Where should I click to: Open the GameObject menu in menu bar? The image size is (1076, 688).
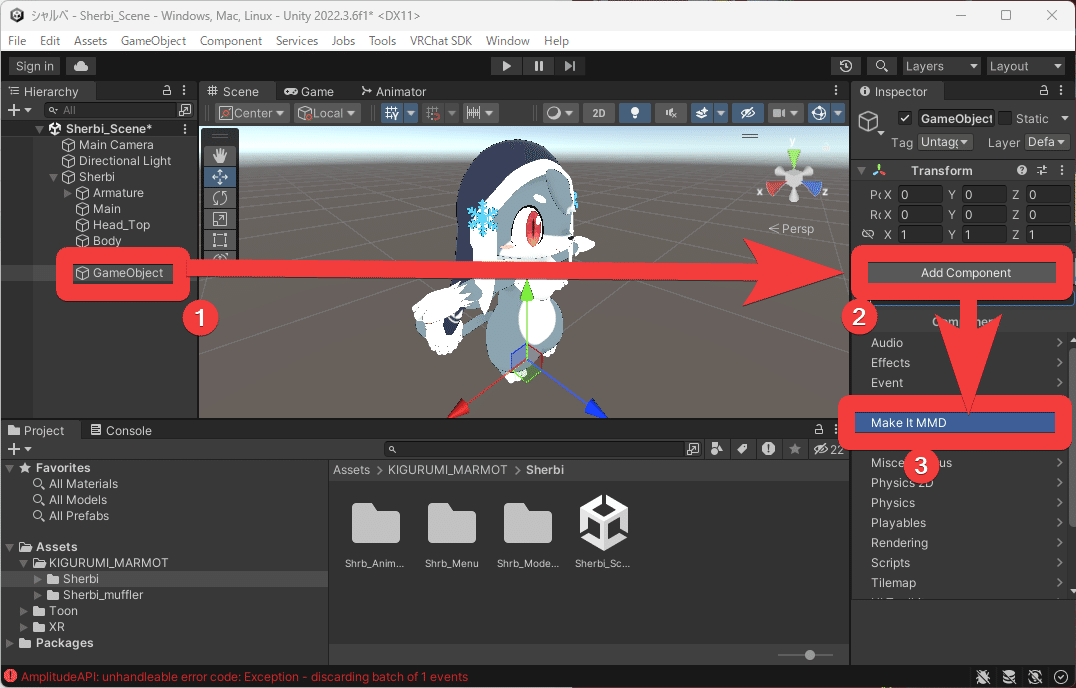pos(153,40)
